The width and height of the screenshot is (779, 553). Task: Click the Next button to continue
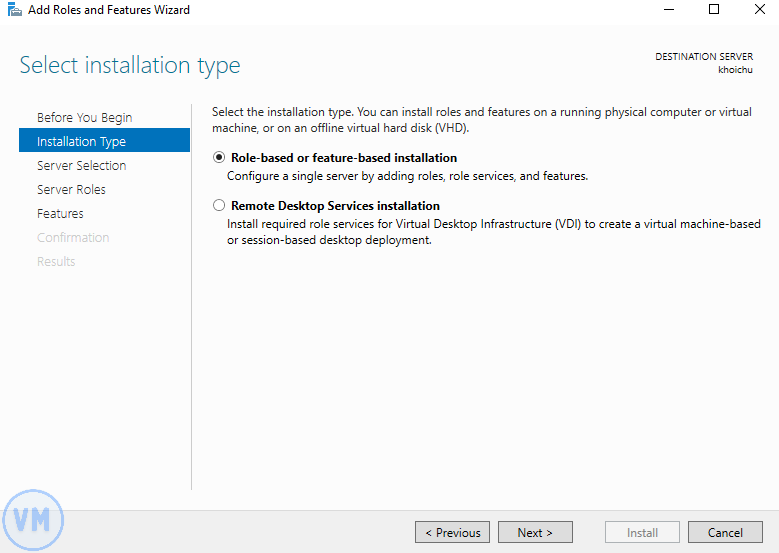(x=535, y=532)
